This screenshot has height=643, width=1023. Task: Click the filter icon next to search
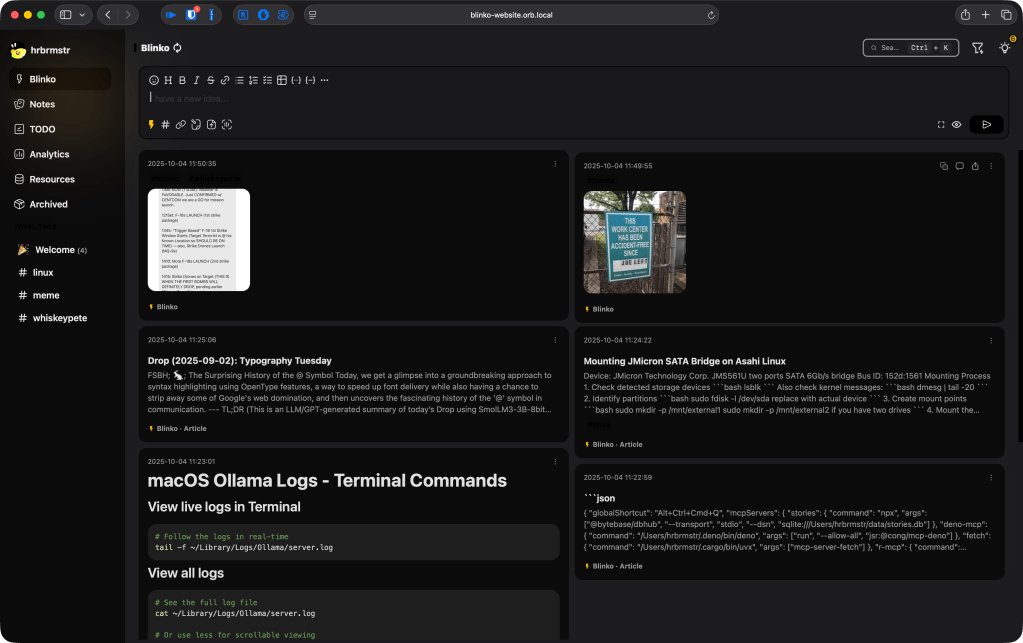977,47
